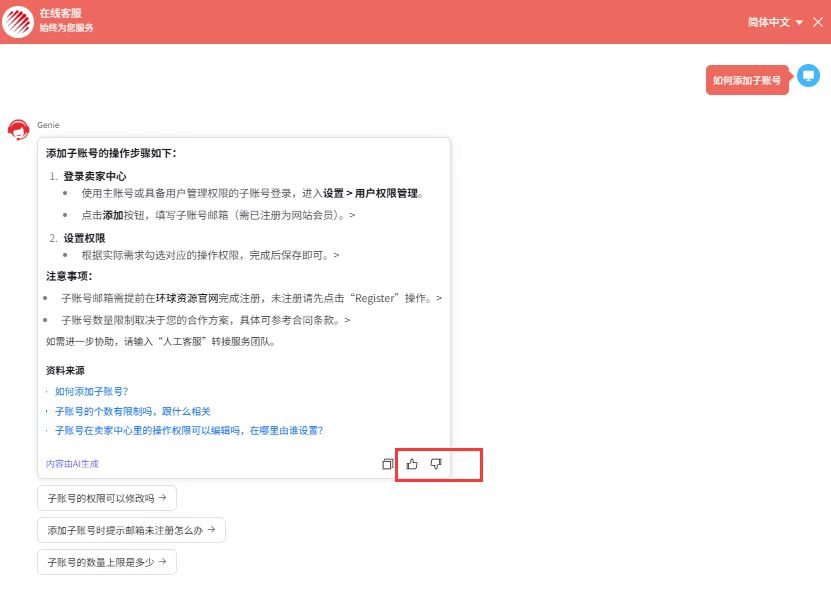Click suggestion 子账号的数量上限是多少
Viewport: 831px width, 590px height.
[107, 562]
